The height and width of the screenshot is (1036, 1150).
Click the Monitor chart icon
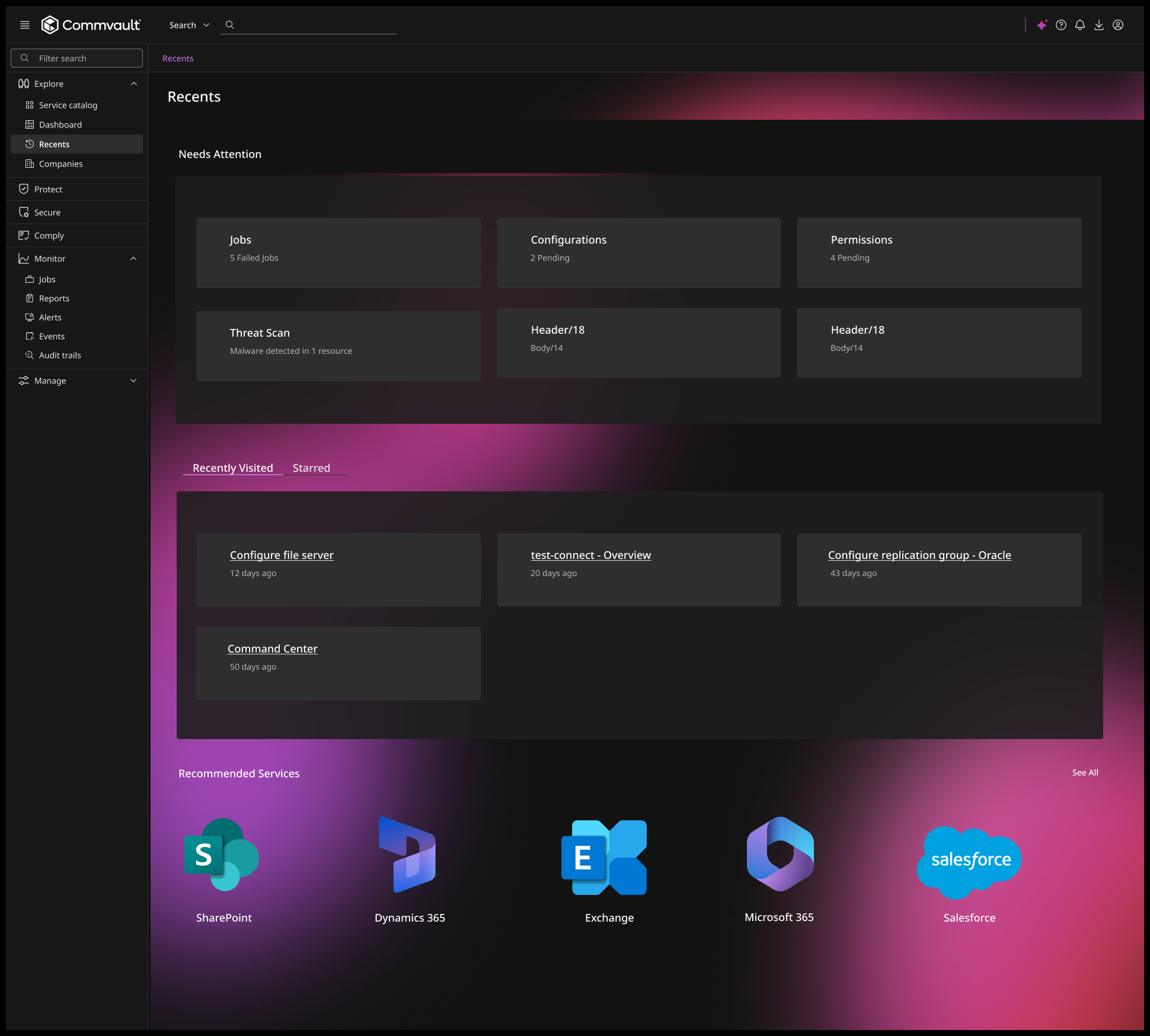24,258
